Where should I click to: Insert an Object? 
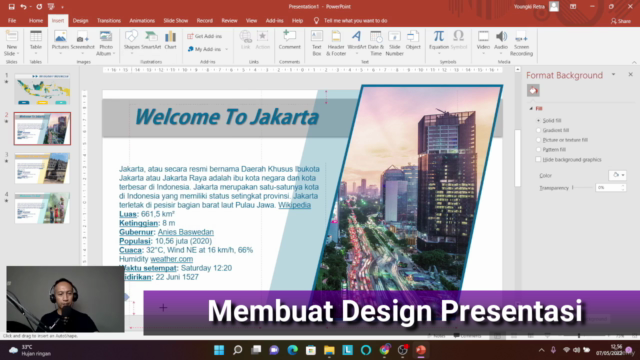(413, 40)
